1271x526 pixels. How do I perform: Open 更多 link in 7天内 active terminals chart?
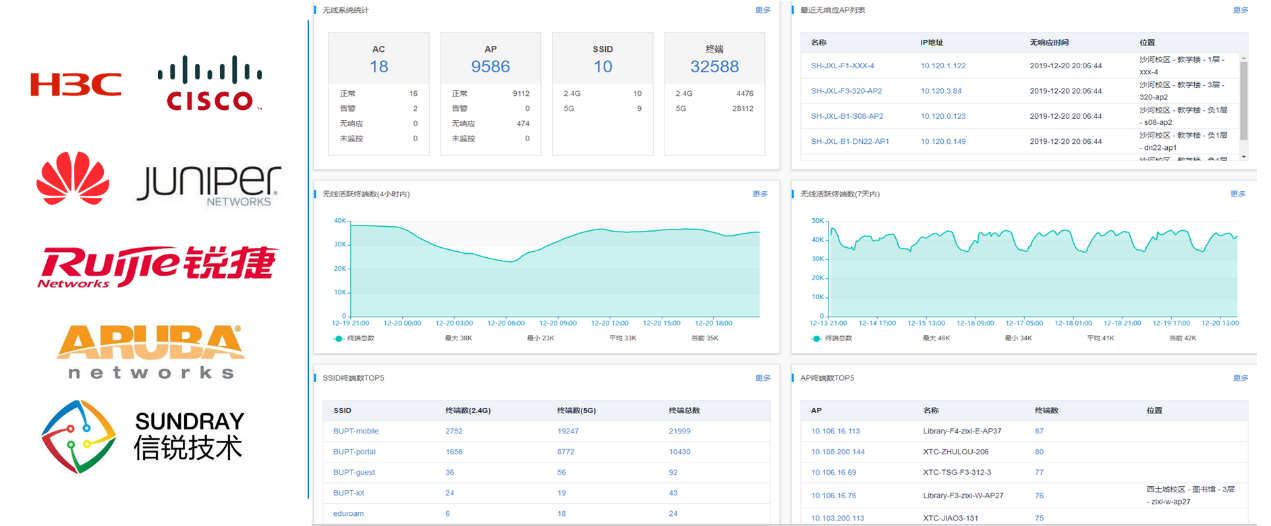1238,194
